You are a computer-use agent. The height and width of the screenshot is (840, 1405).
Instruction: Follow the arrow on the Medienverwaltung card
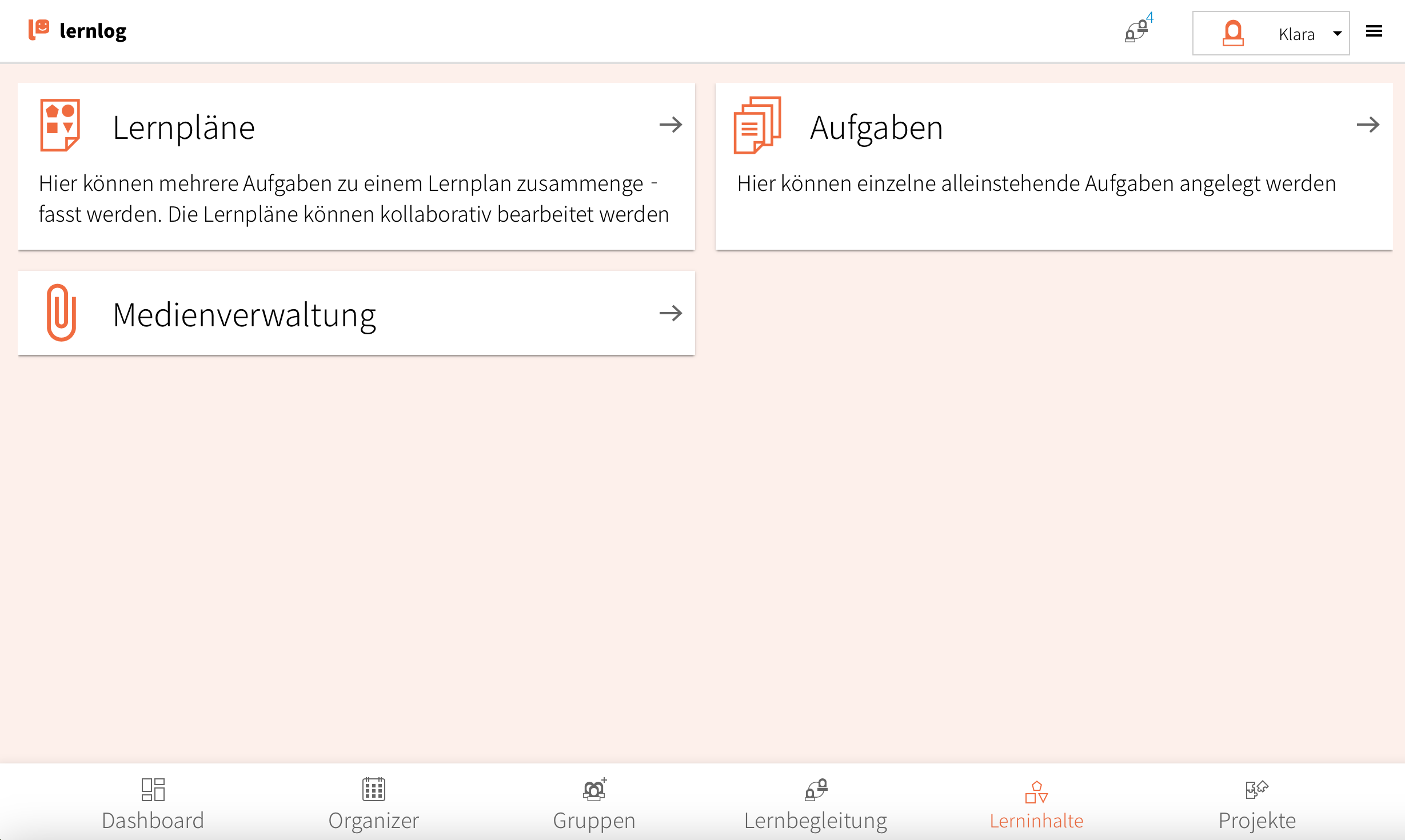[670, 313]
